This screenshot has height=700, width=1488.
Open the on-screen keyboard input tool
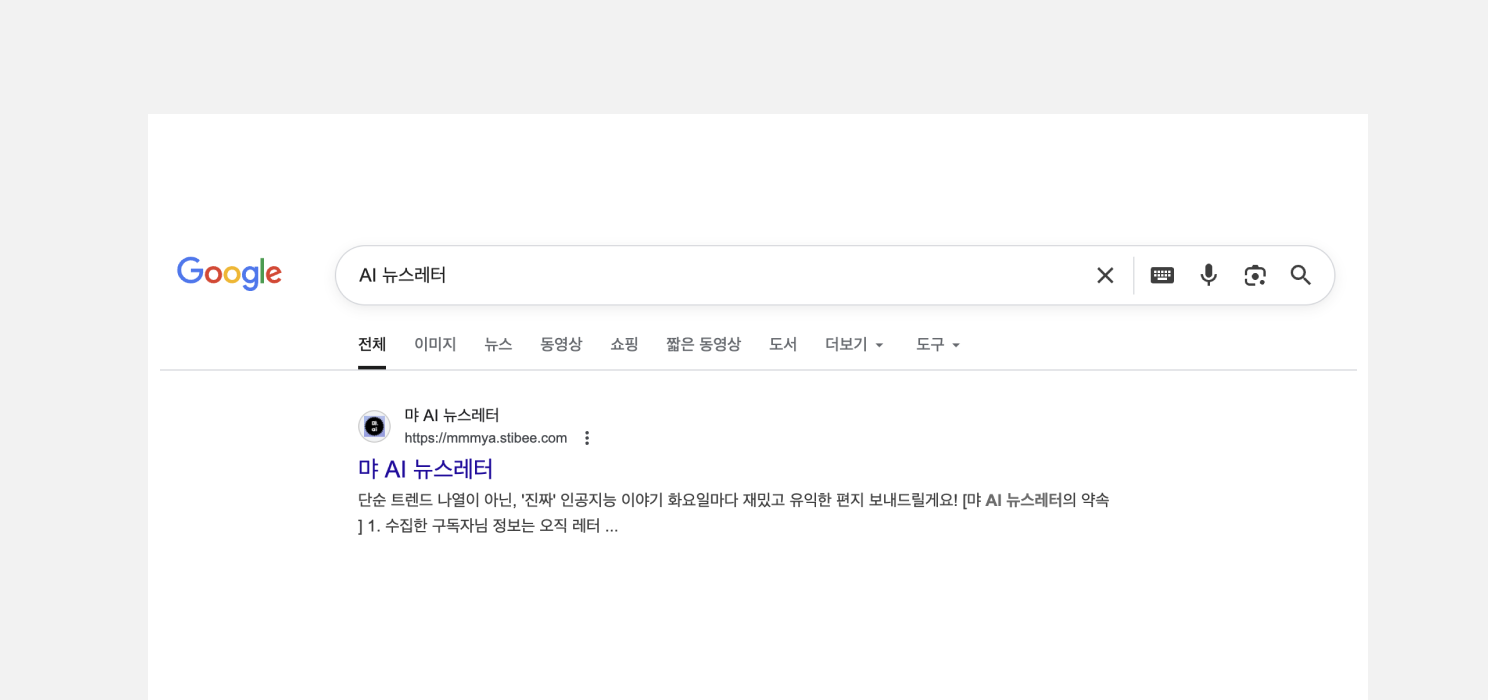(x=1162, y=275)
